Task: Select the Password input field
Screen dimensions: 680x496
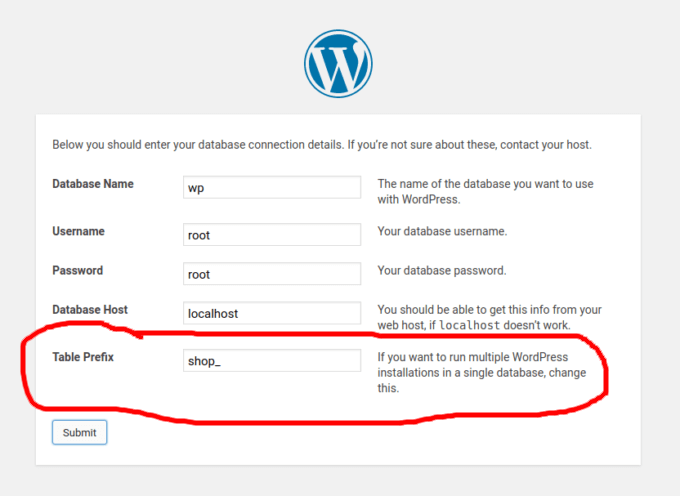Action: (x=272, y=274)
